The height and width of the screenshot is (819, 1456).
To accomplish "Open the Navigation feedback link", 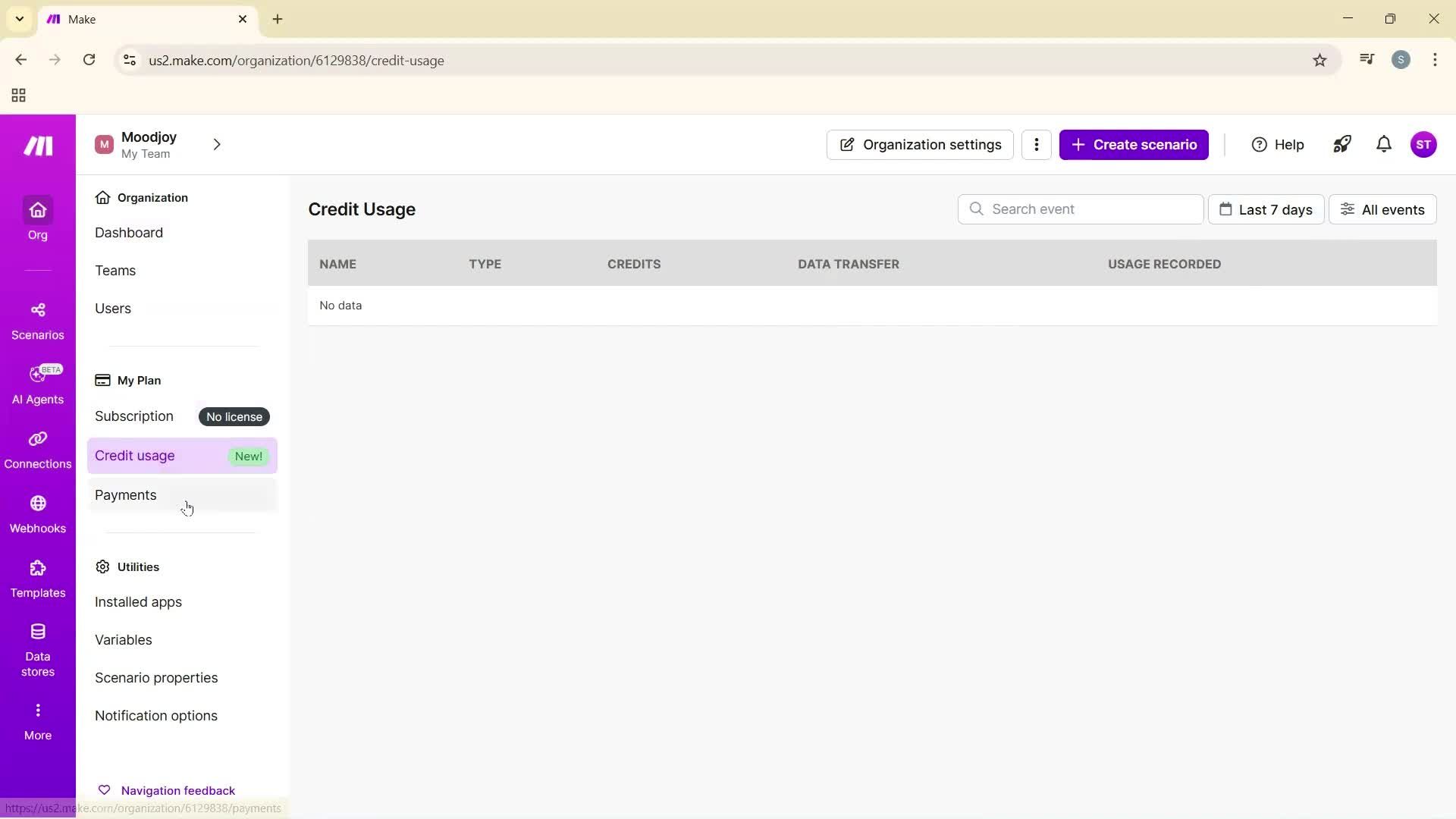I will [x=177, y=789].
